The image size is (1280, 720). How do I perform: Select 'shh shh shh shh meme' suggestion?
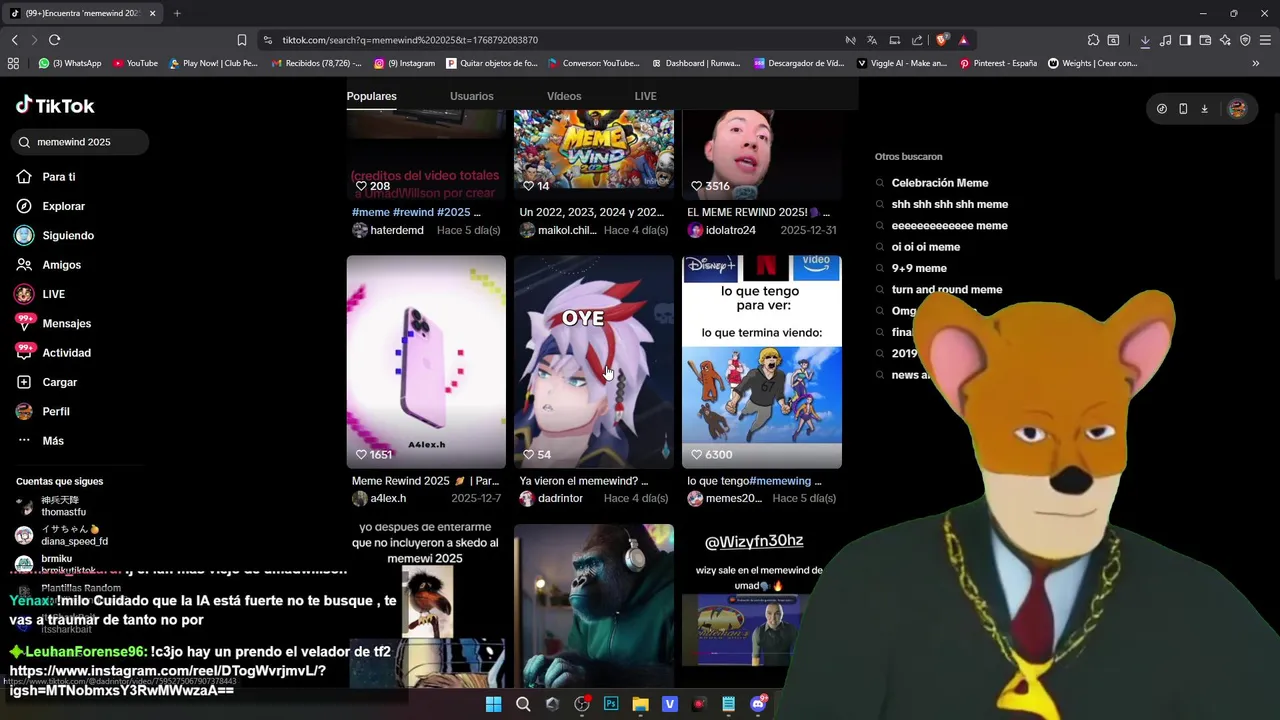pos(950,204)
